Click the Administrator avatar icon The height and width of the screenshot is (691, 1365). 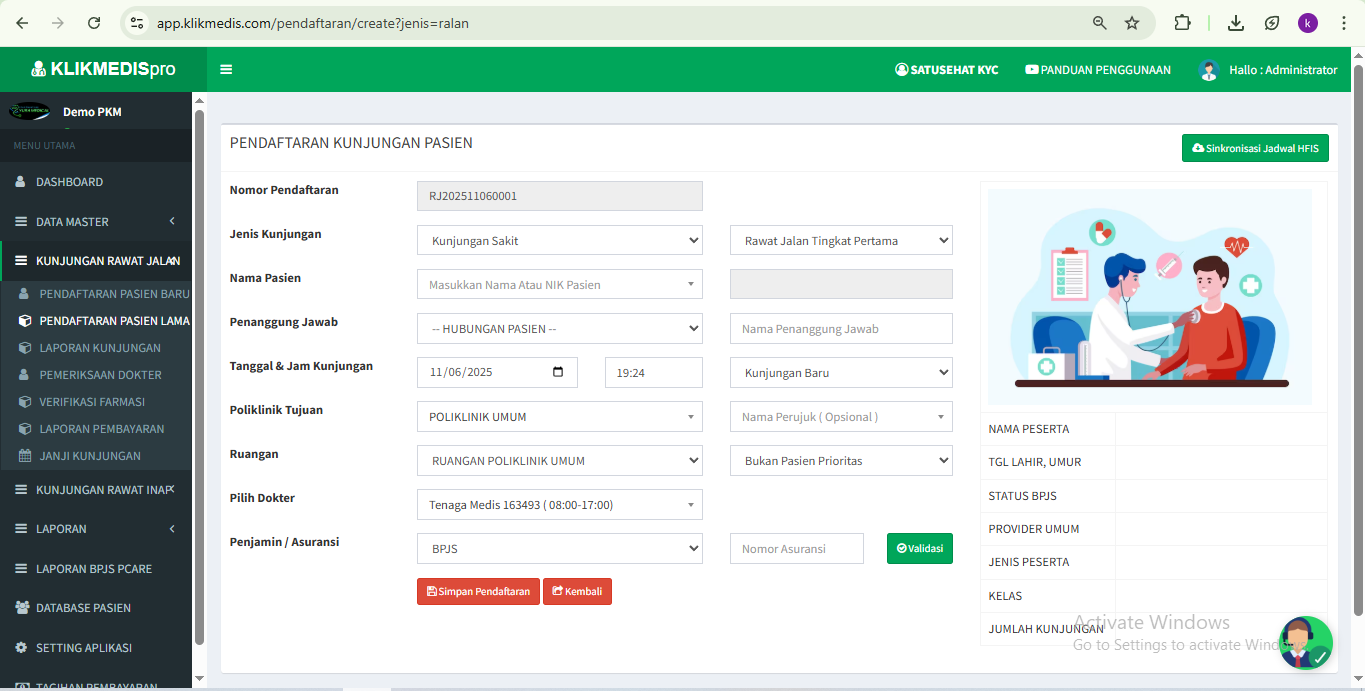[x=1208, y=70]
